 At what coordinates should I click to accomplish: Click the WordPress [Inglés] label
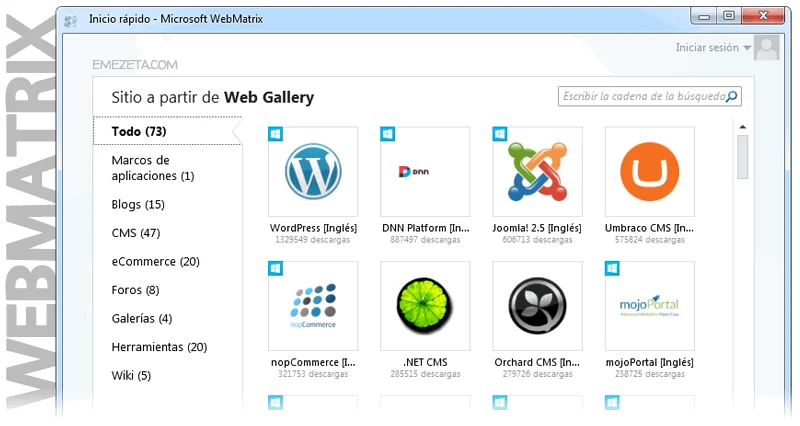313,228
